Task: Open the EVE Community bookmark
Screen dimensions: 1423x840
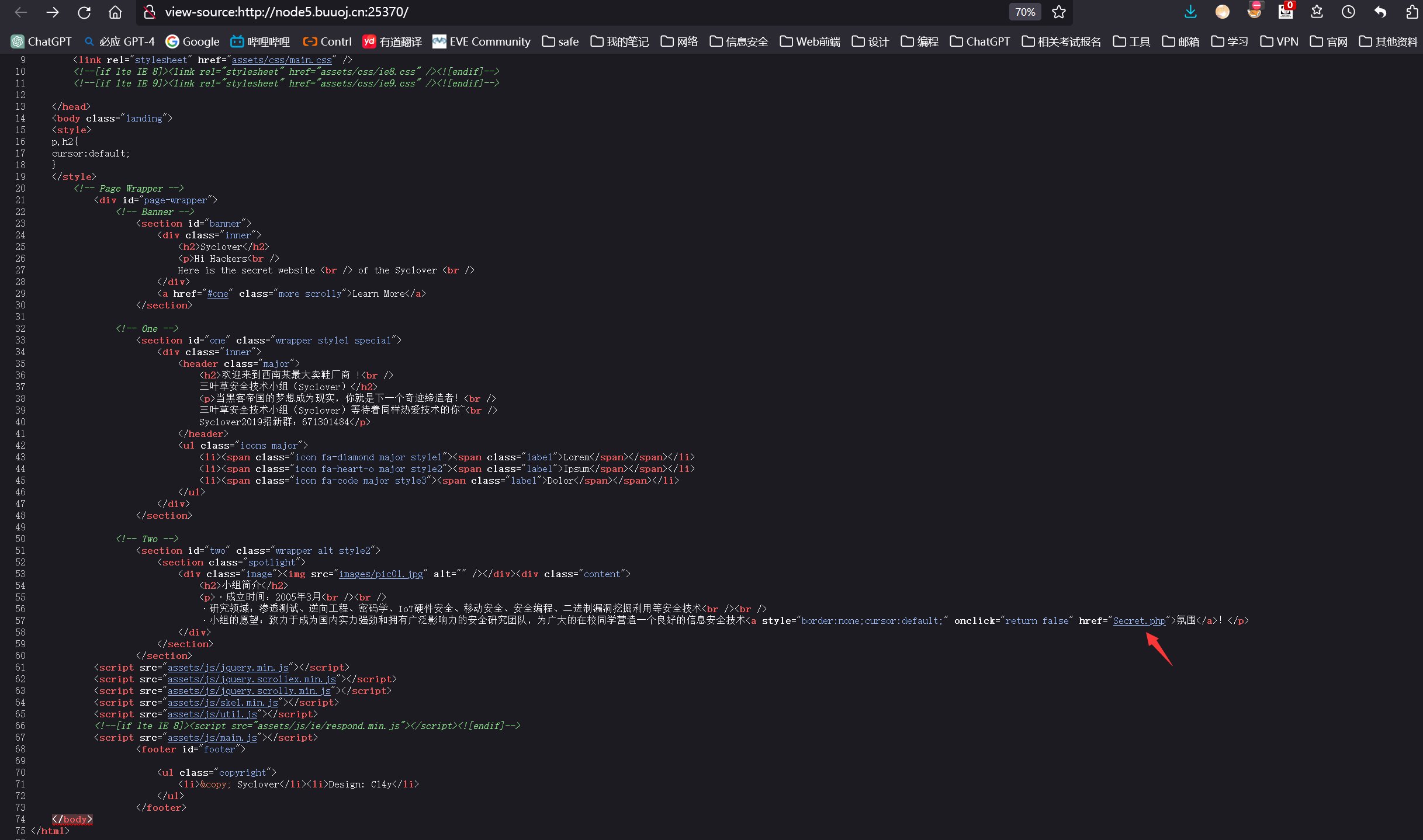Action: [x=482, y=41]
